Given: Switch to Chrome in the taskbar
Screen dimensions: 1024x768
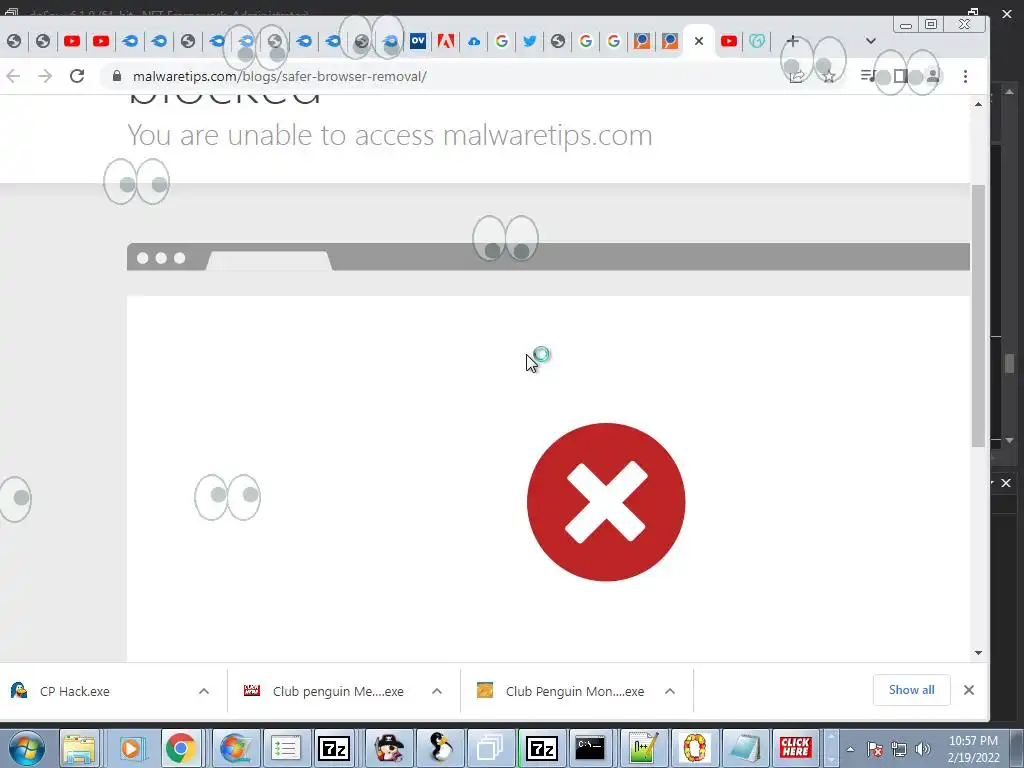Looking at the screenshot, I should point(181,748).
